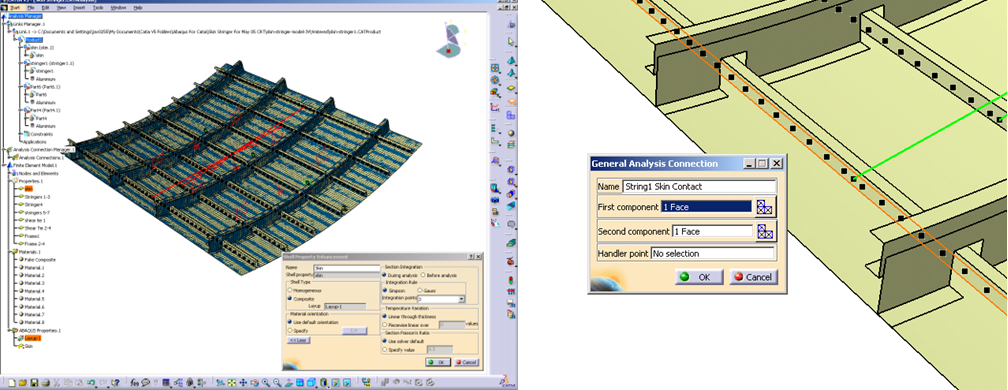1008x390 pixels.
Task: Select the Pan view tool icon
Action: pos(243,383)
